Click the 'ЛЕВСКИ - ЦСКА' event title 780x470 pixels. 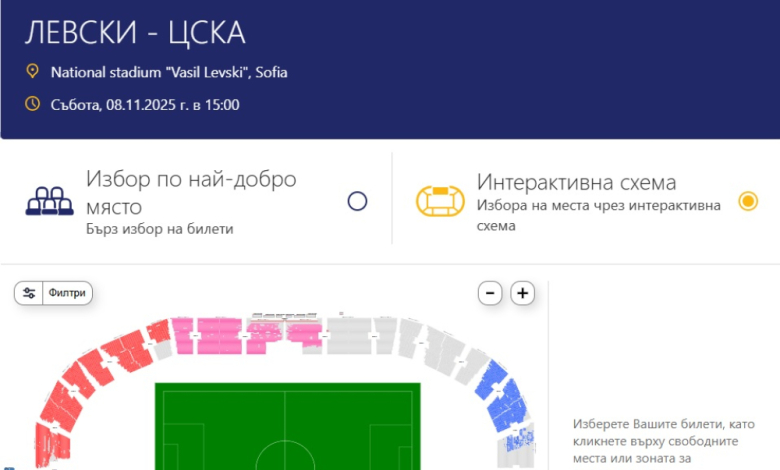click(135, 32)
